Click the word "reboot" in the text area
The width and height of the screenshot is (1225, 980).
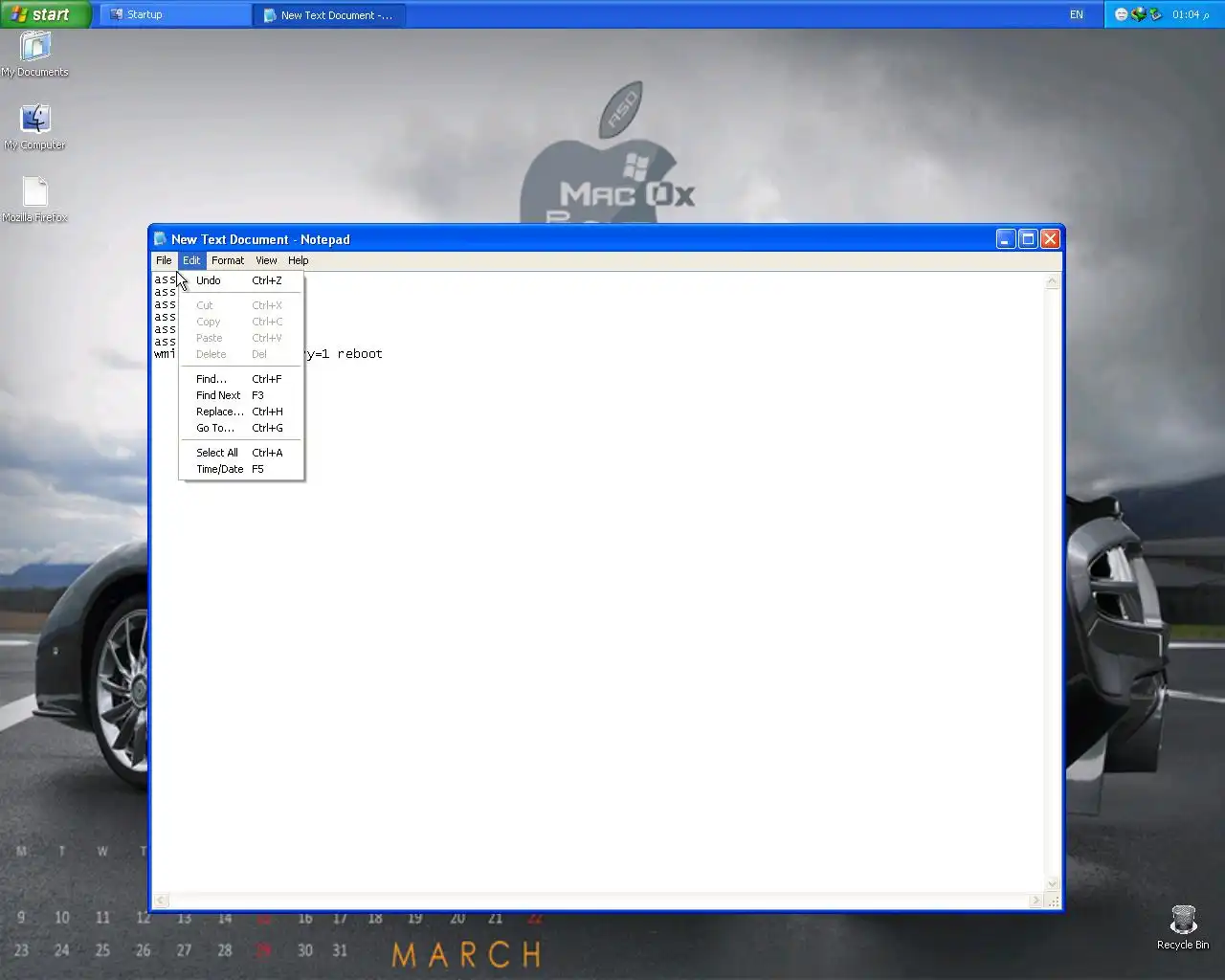click(360, 354)
